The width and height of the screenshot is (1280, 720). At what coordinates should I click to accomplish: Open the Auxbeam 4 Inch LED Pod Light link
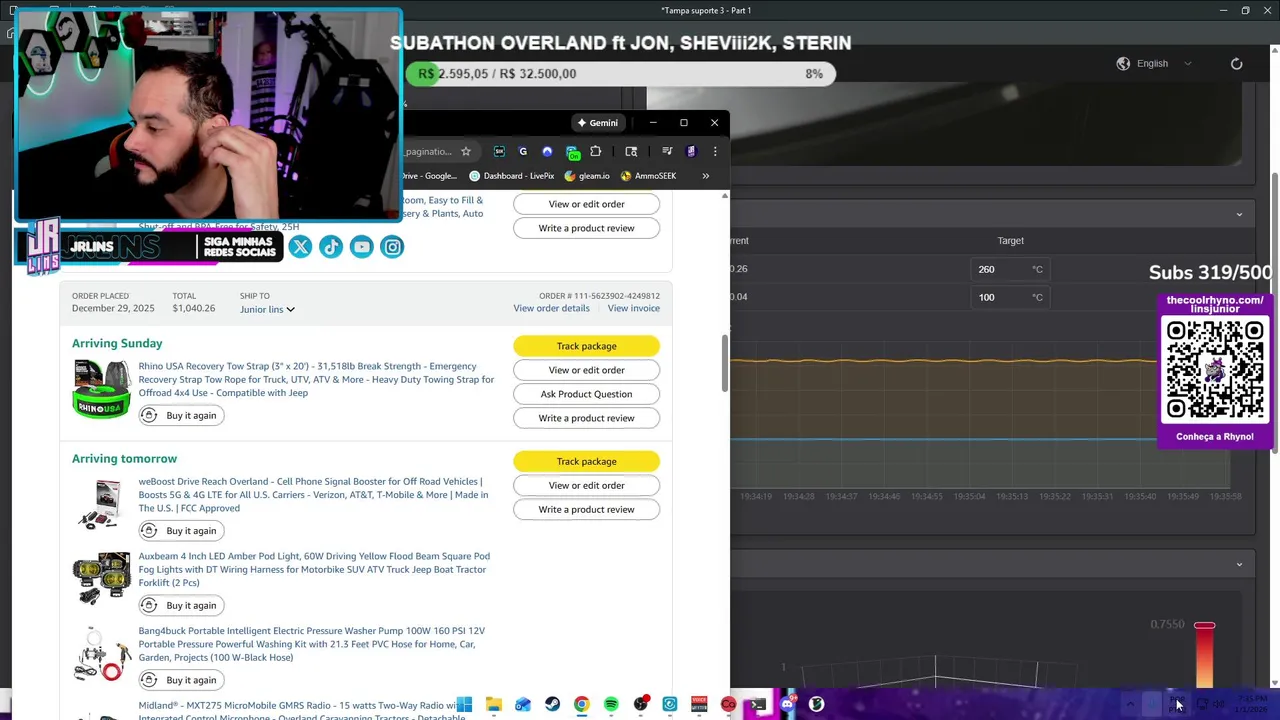314,570
